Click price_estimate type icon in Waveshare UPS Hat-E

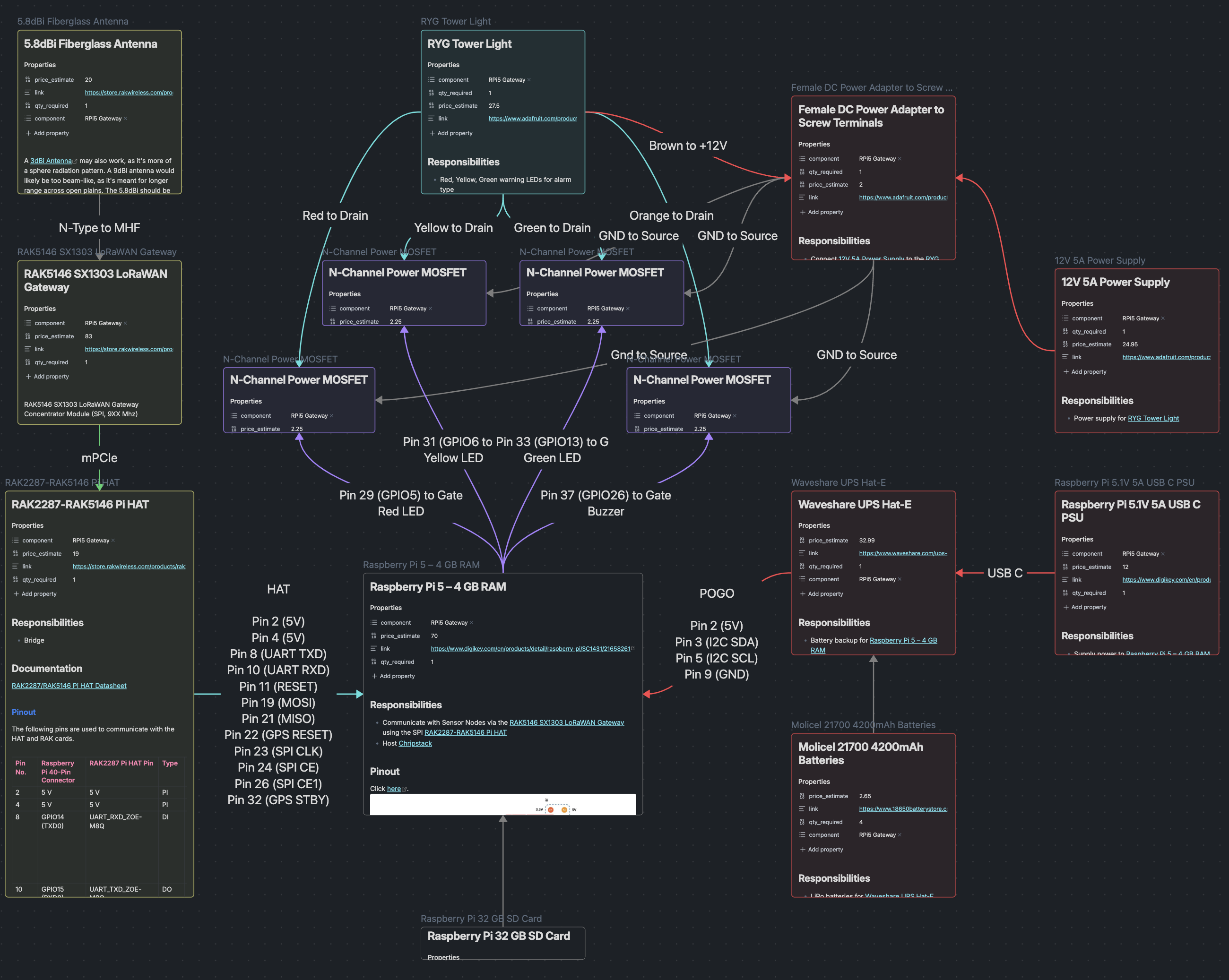(802, 540)
